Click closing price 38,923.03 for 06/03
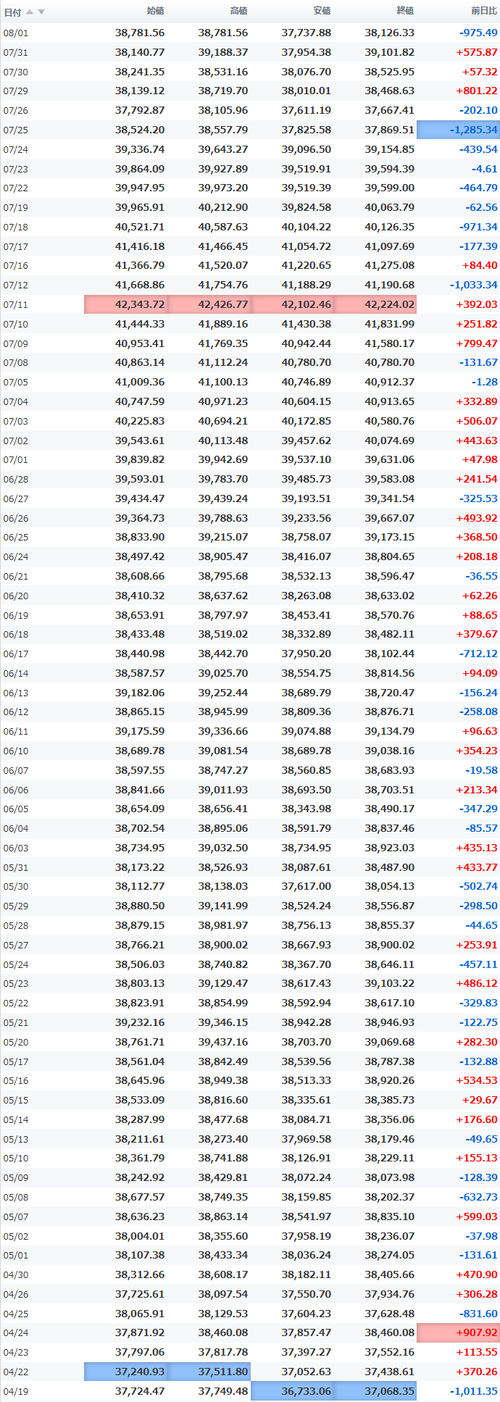This screenshot has width=500, height=1402. 389,850
